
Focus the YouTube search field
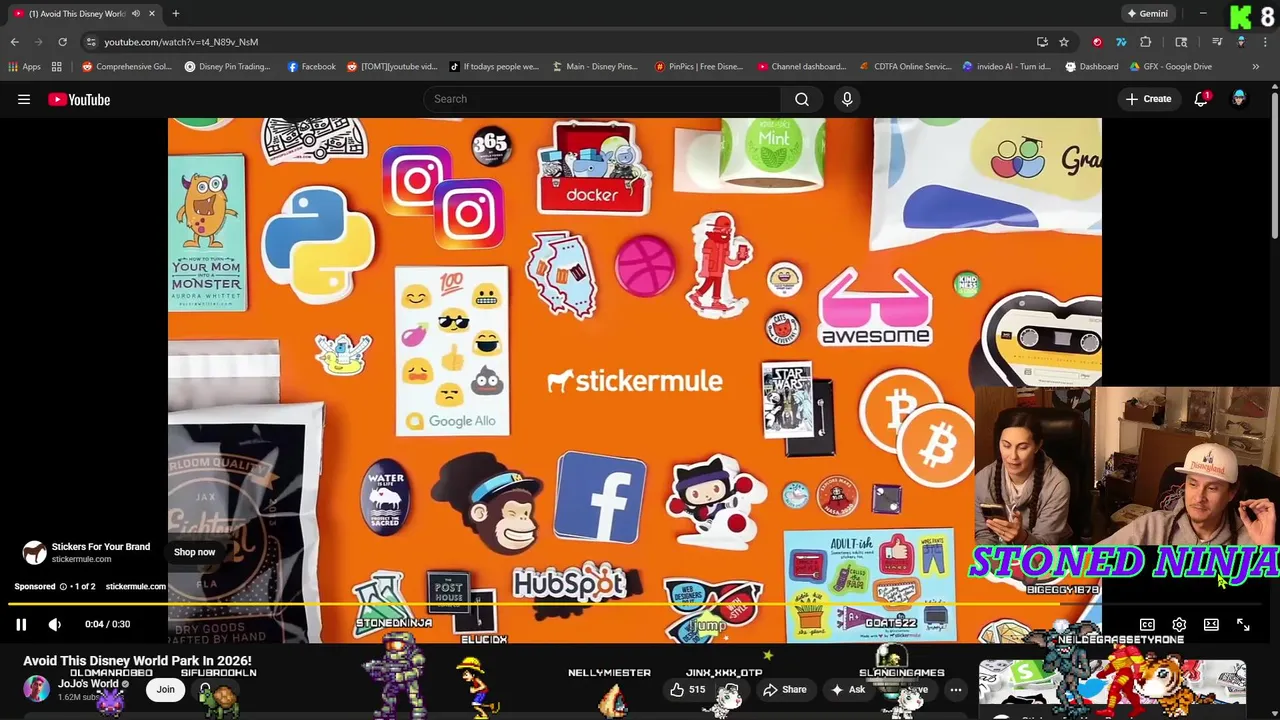tap(602, 99)
